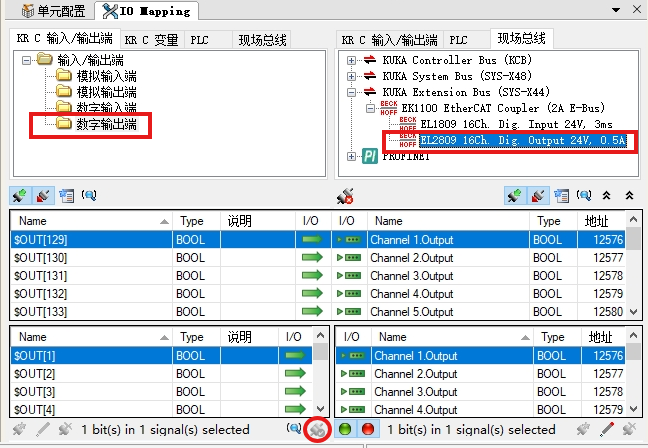Click the PROFINET PI icon
Image resolution: width=648 pixels, height=448 pixels.
[x=370, y=156]
